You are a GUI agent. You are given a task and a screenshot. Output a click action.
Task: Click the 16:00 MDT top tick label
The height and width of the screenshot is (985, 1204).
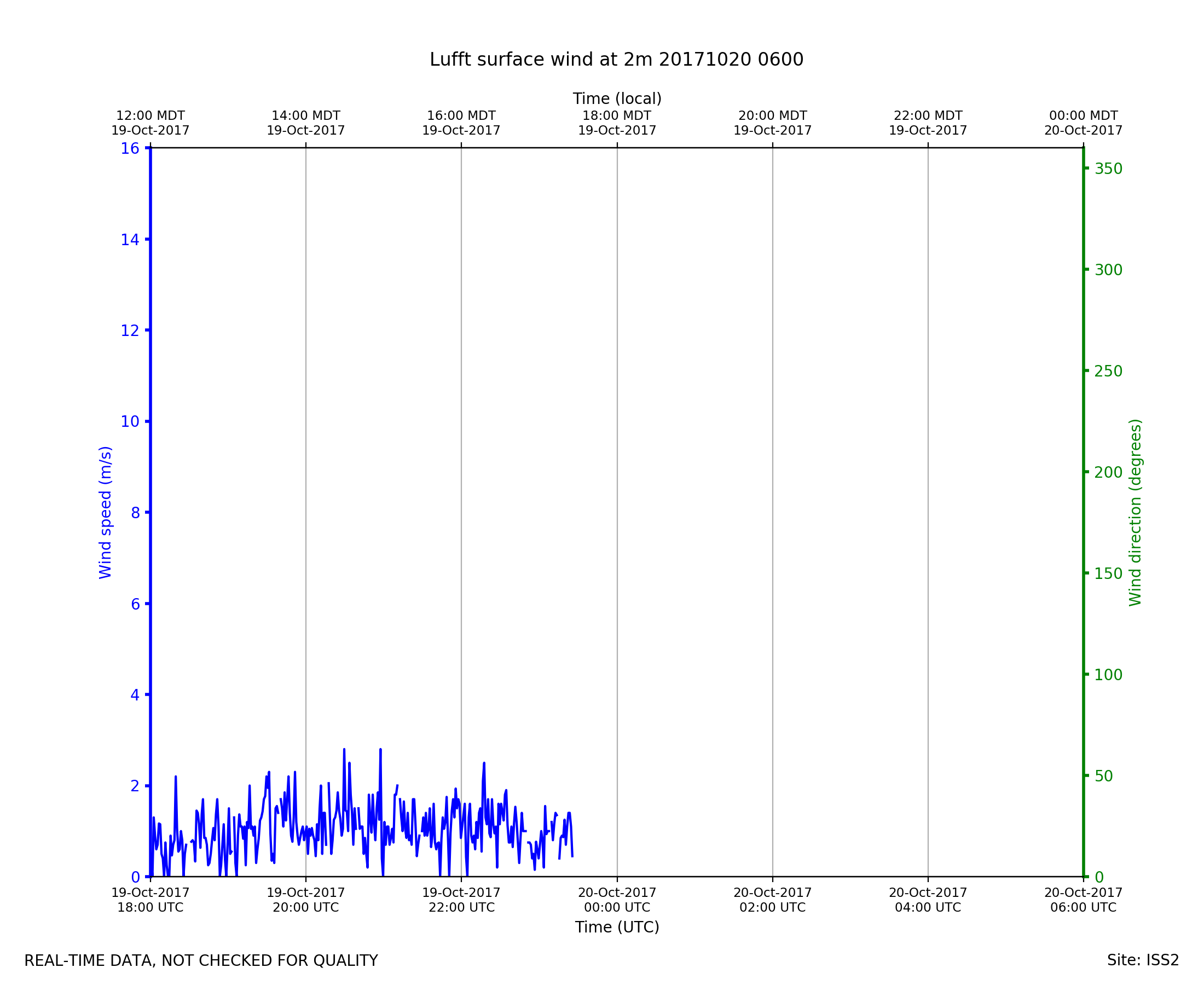click(x=461, y=123)
